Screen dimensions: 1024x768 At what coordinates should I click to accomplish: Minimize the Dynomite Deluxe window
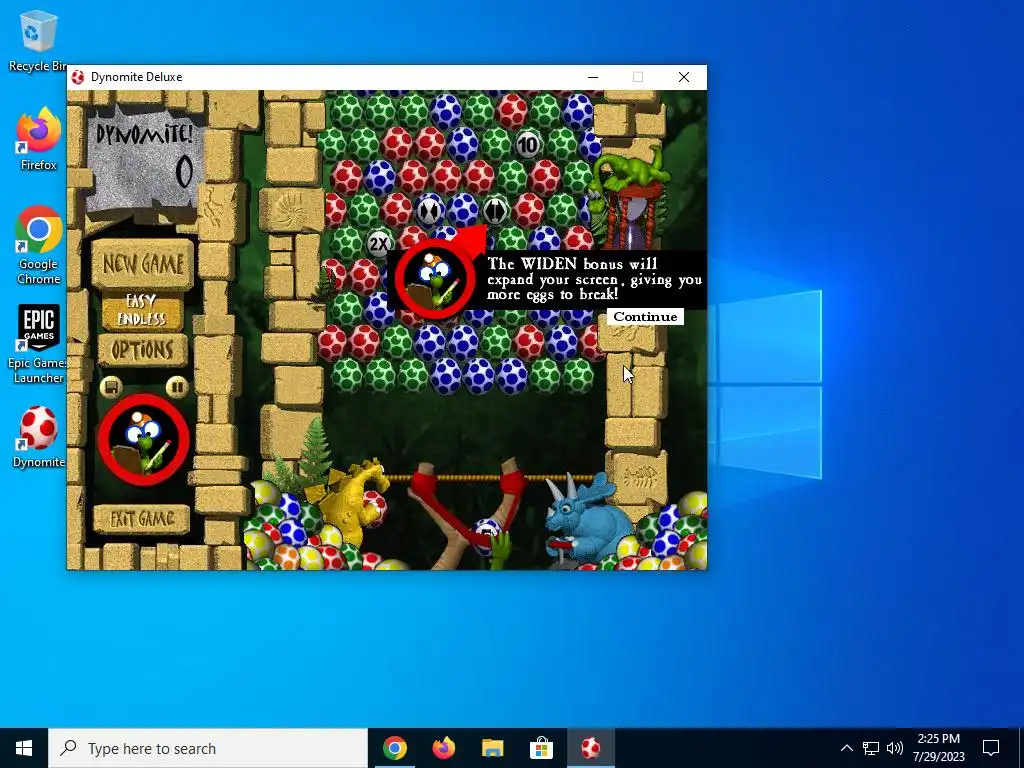coord(593,77)
